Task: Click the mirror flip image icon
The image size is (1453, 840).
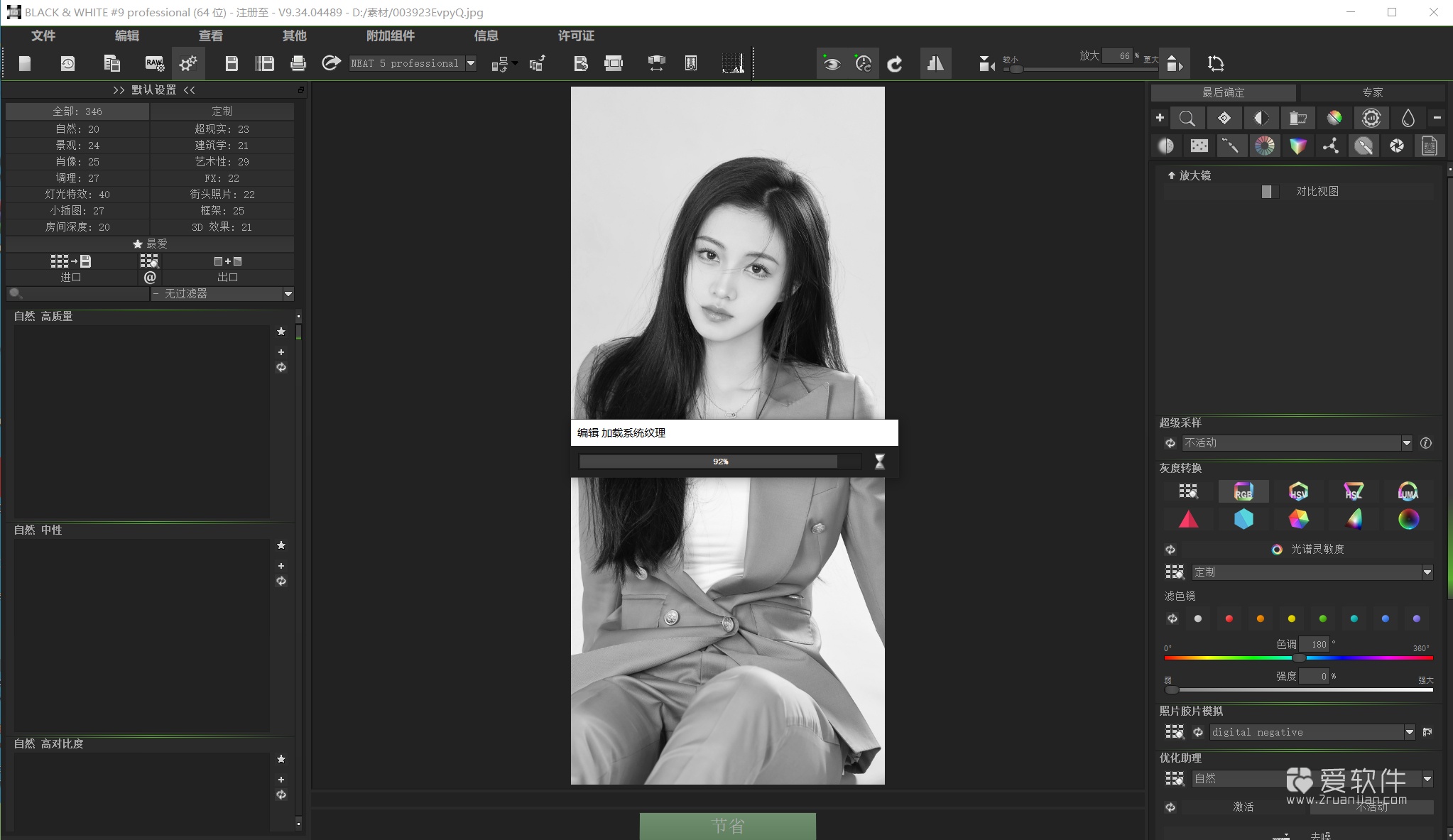Action: coord(935,64)
